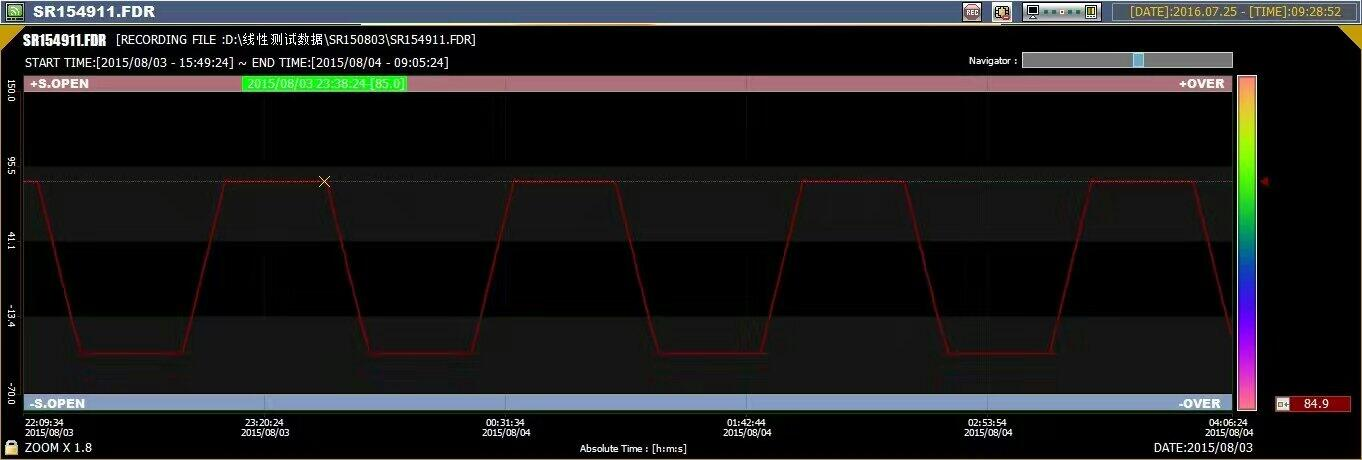Viewport: 1362px width, 460px height.
Task: Click the chip device icon beside REC
Action: pos(1001,12)
